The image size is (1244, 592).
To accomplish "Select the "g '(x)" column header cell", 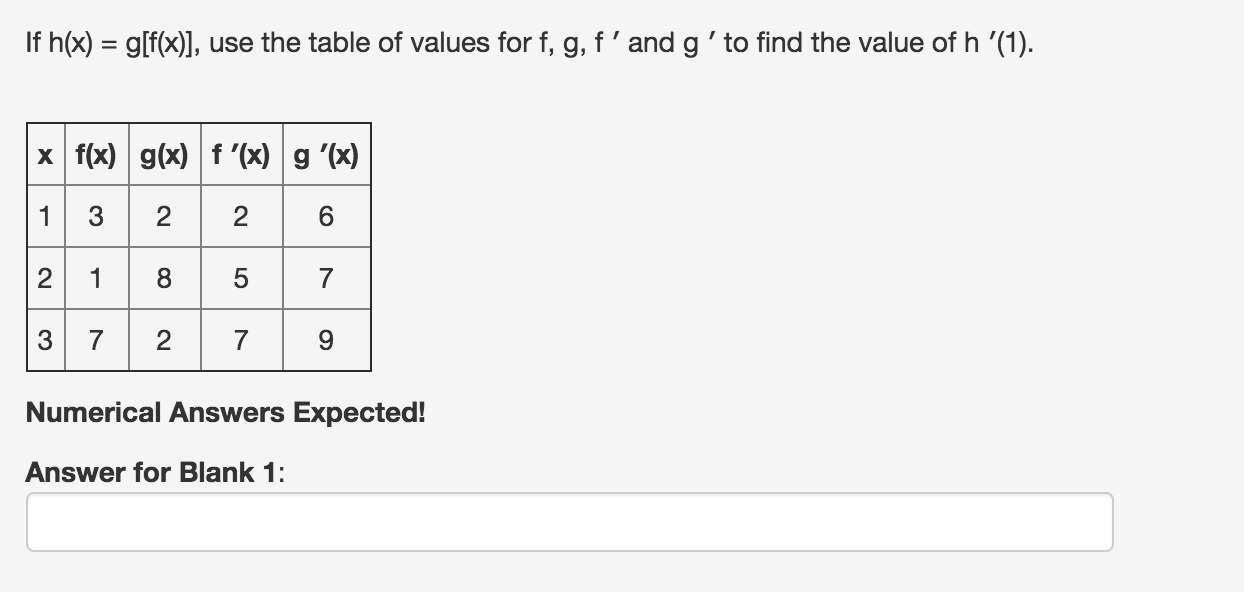I will click(x=326, y=155).
